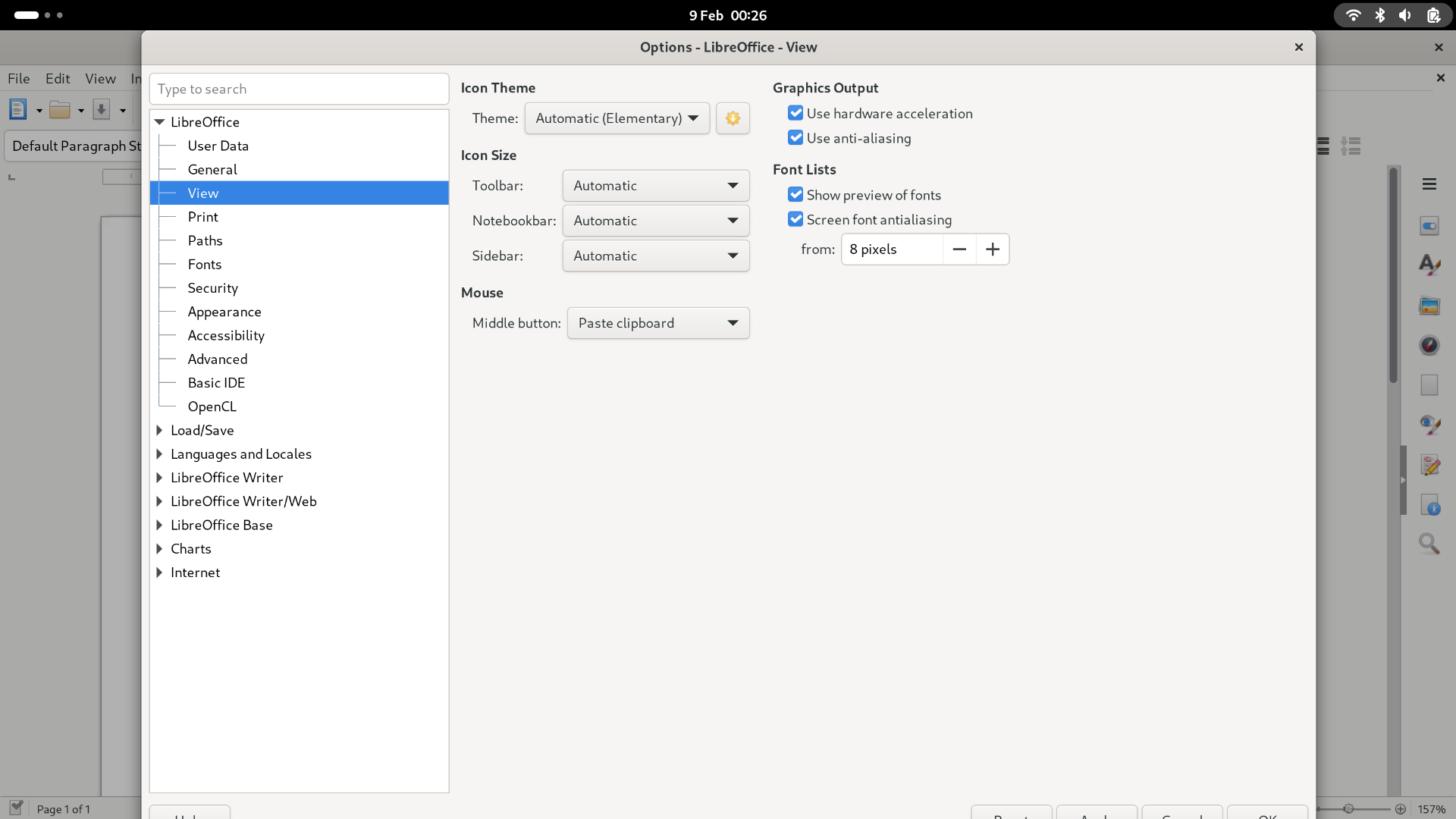Click the tab stop marker at ruler corner
This screenshot has width=1456, height=819.
click(x=11, y=177)
